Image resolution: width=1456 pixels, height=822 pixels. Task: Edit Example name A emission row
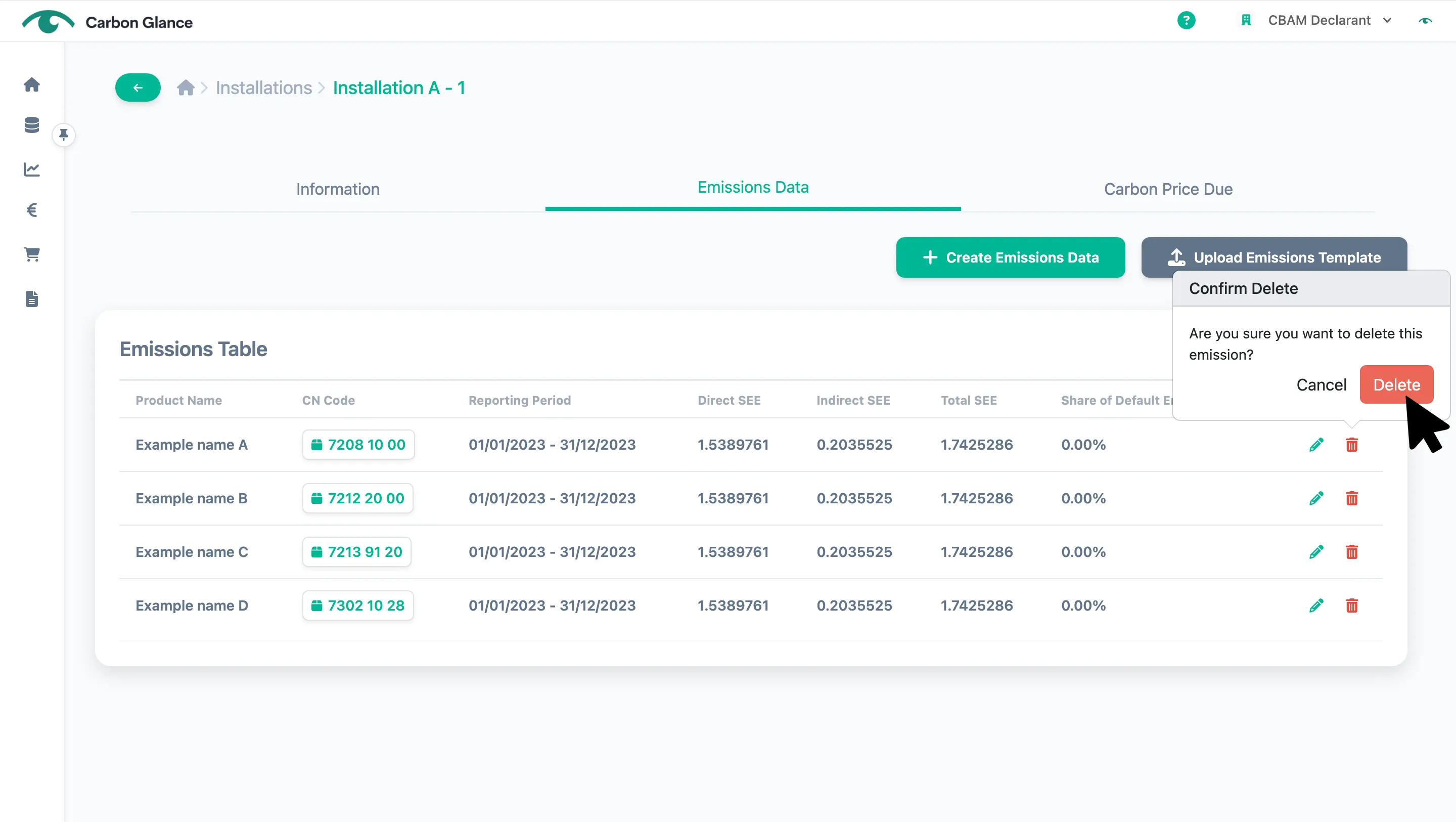tap(1316, 445)
